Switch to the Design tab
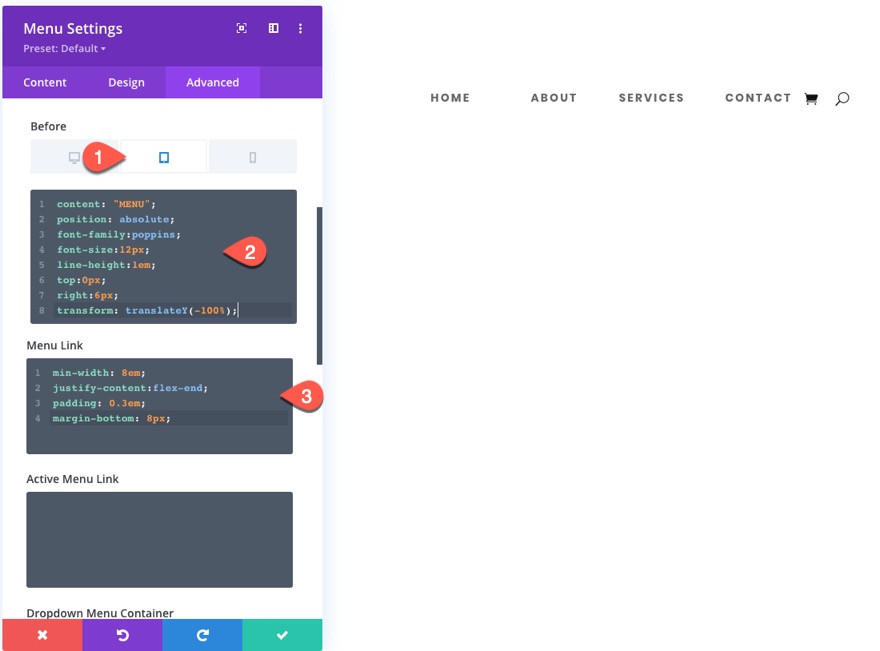 point(126,82)
